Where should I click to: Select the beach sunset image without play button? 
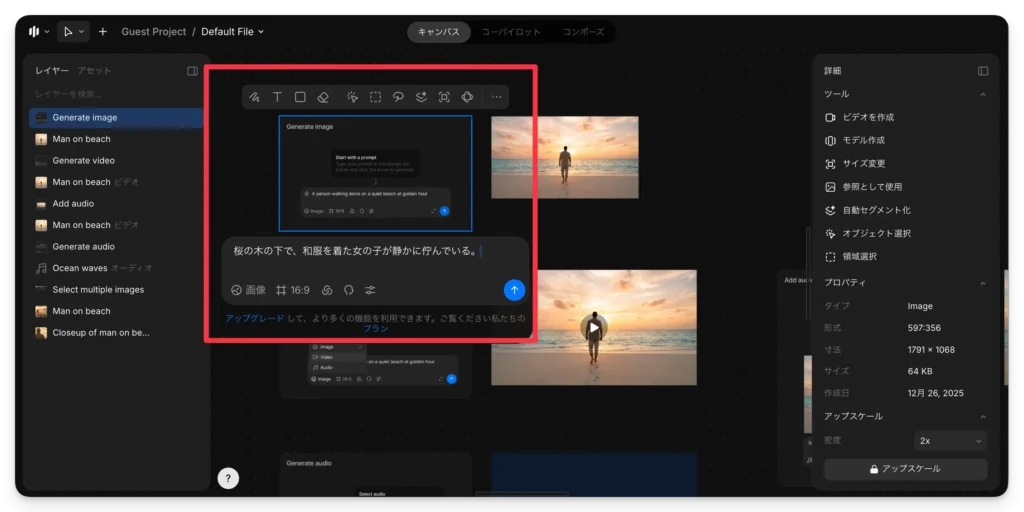click(565, 157)
